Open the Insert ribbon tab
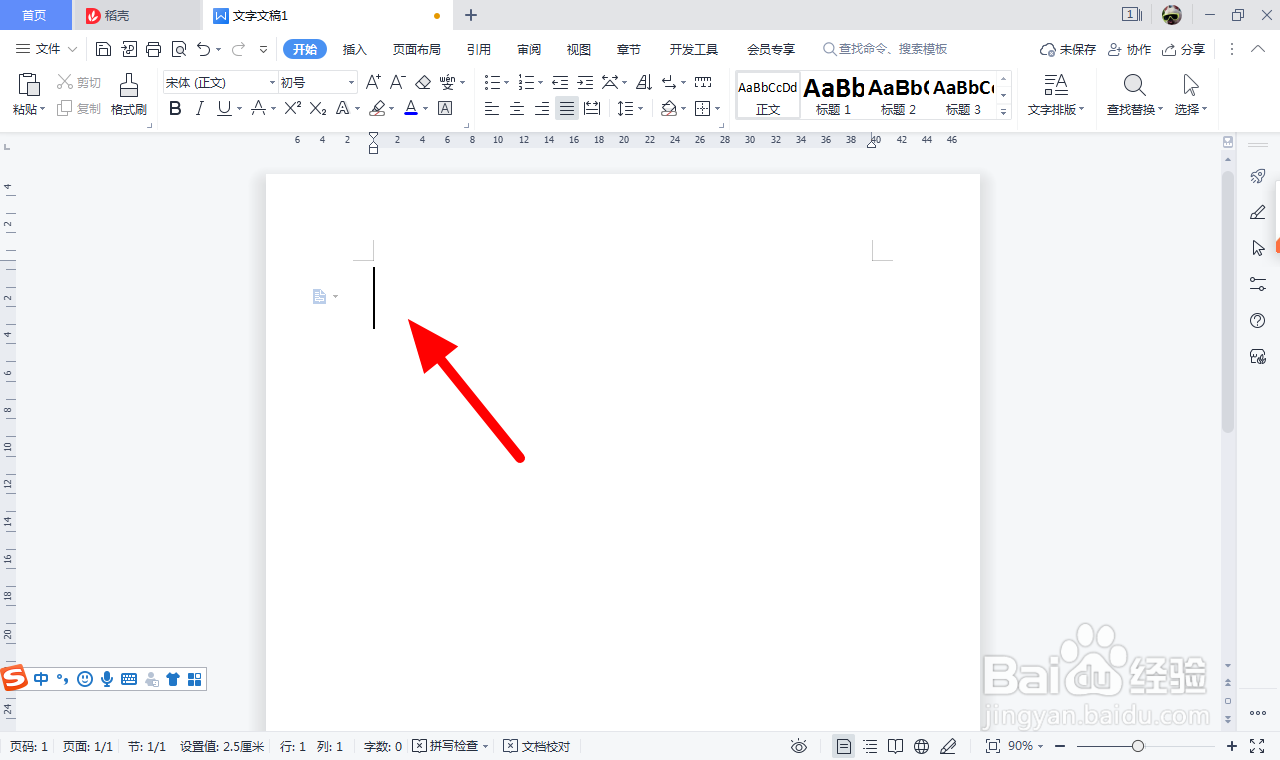This screenshot has width=1280, height=760. pos(355,49)
